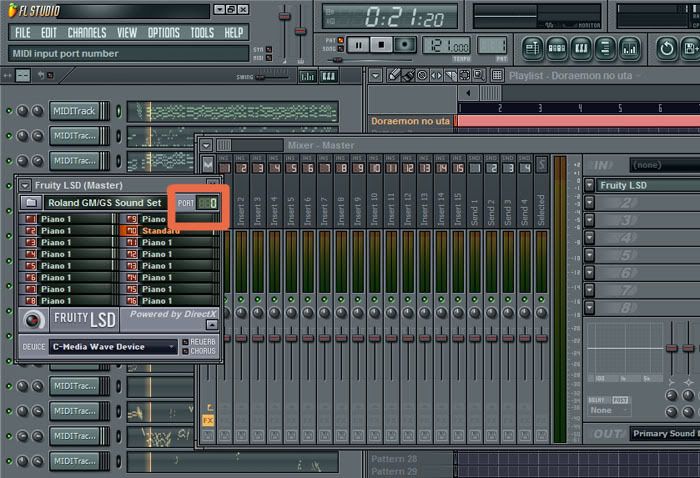Click the PORT number field in Fruity LSD

pos(207,203)
